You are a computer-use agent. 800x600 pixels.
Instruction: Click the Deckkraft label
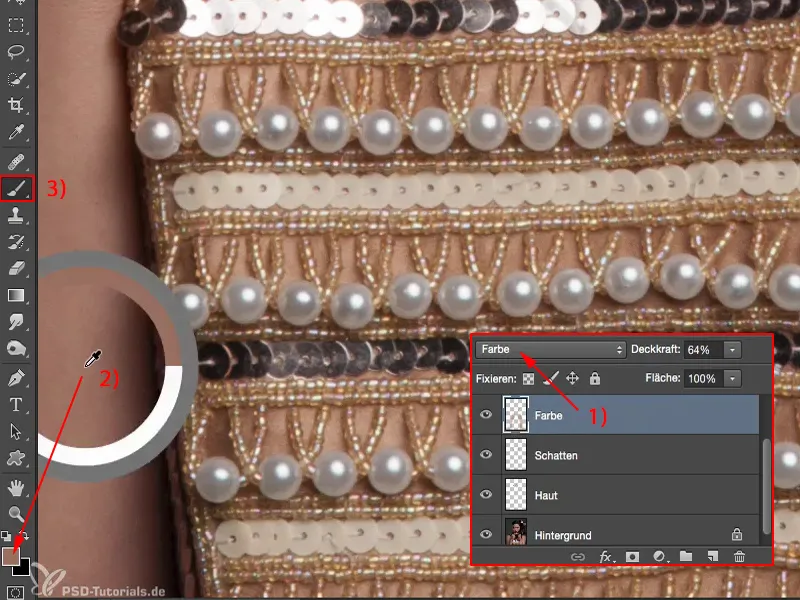coord(656,349)
